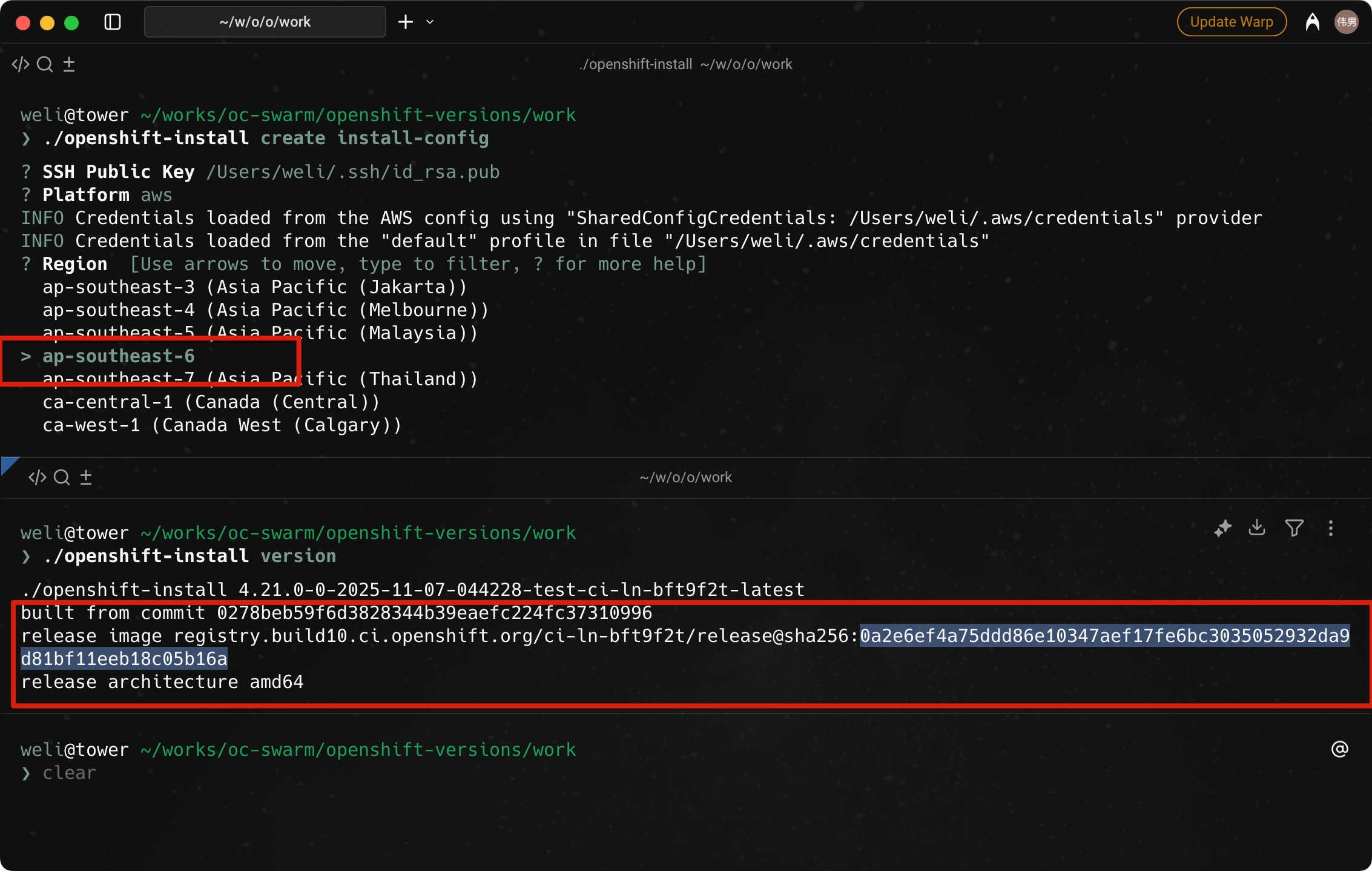The width and height of the screenshot is (1372, 871).
Task: Click plus-minus diff icon in bottom pane
Action: 86,477
